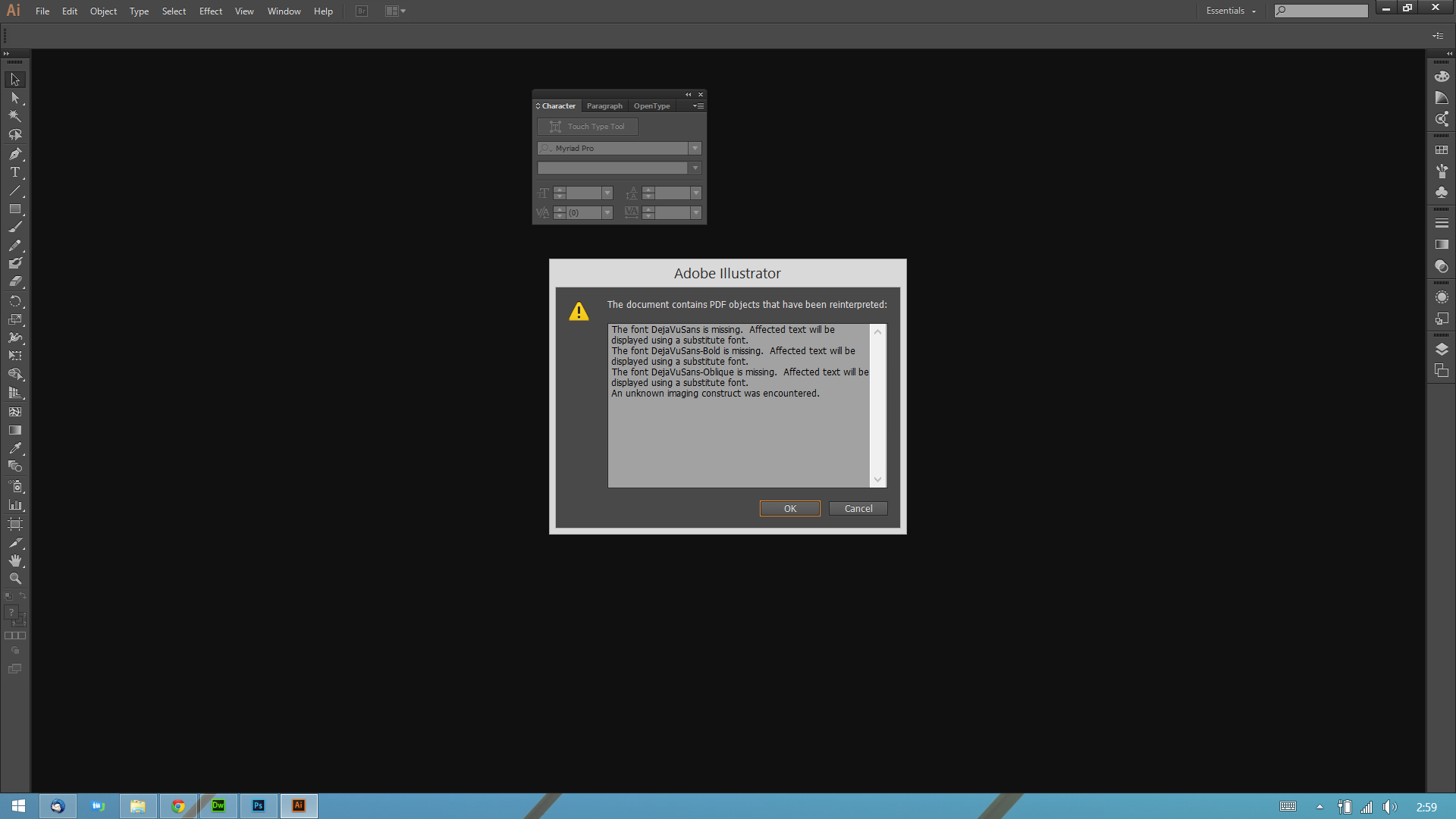Open the Character panel flyout menu

click(x=698, y=106)
